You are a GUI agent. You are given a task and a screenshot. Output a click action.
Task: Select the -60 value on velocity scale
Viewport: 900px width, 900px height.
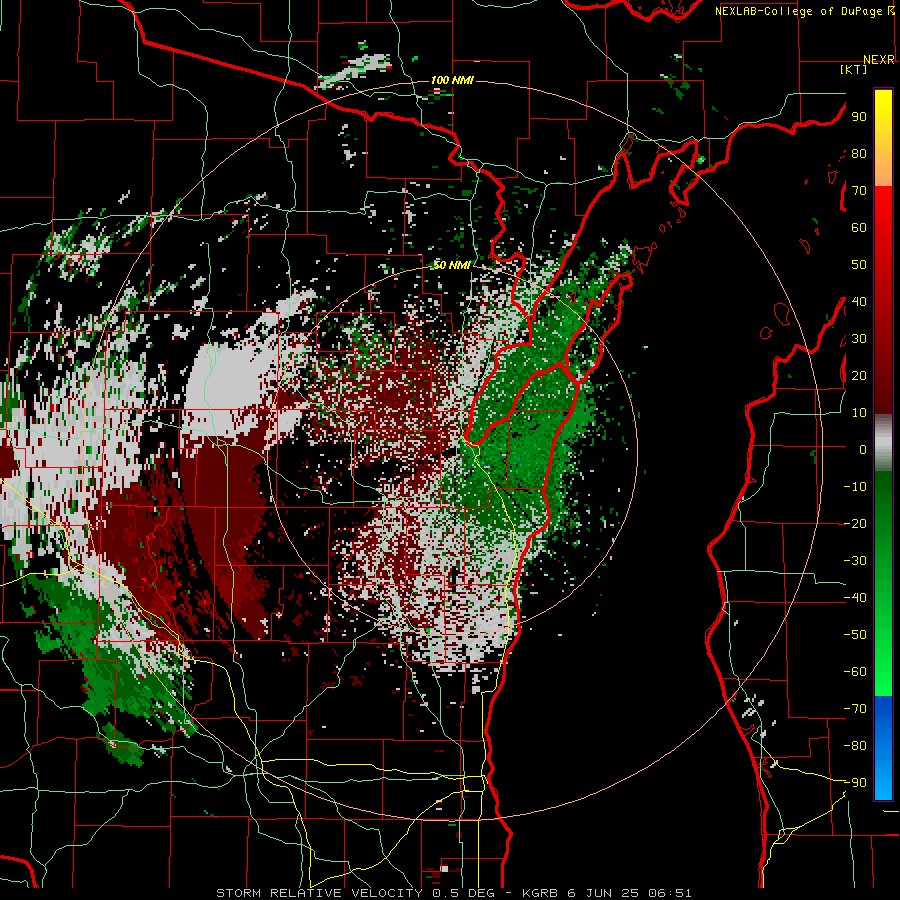pyautogui.click(x=855, y=672)
